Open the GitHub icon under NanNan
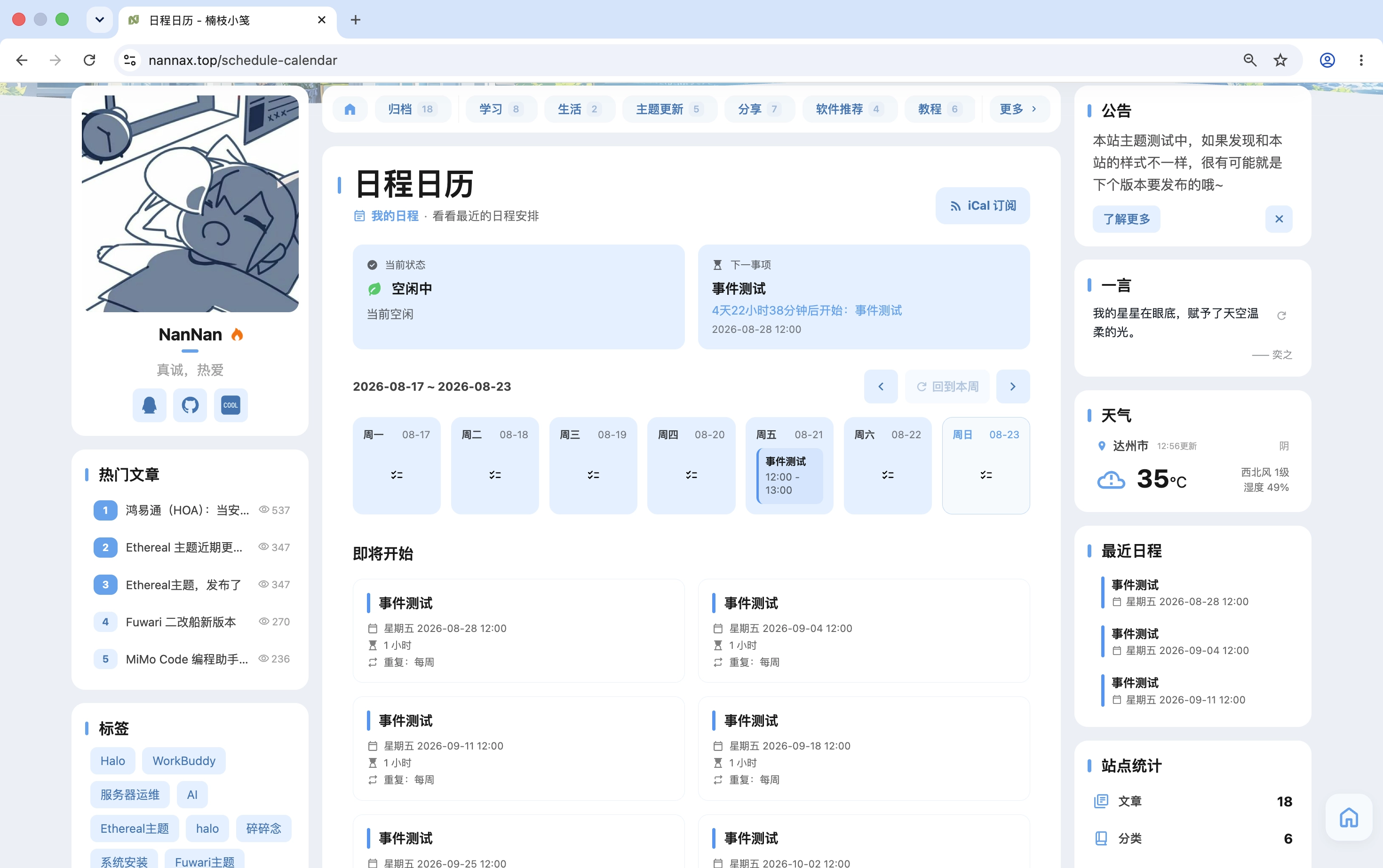The image size is (1383, 868). click(190, 405)
